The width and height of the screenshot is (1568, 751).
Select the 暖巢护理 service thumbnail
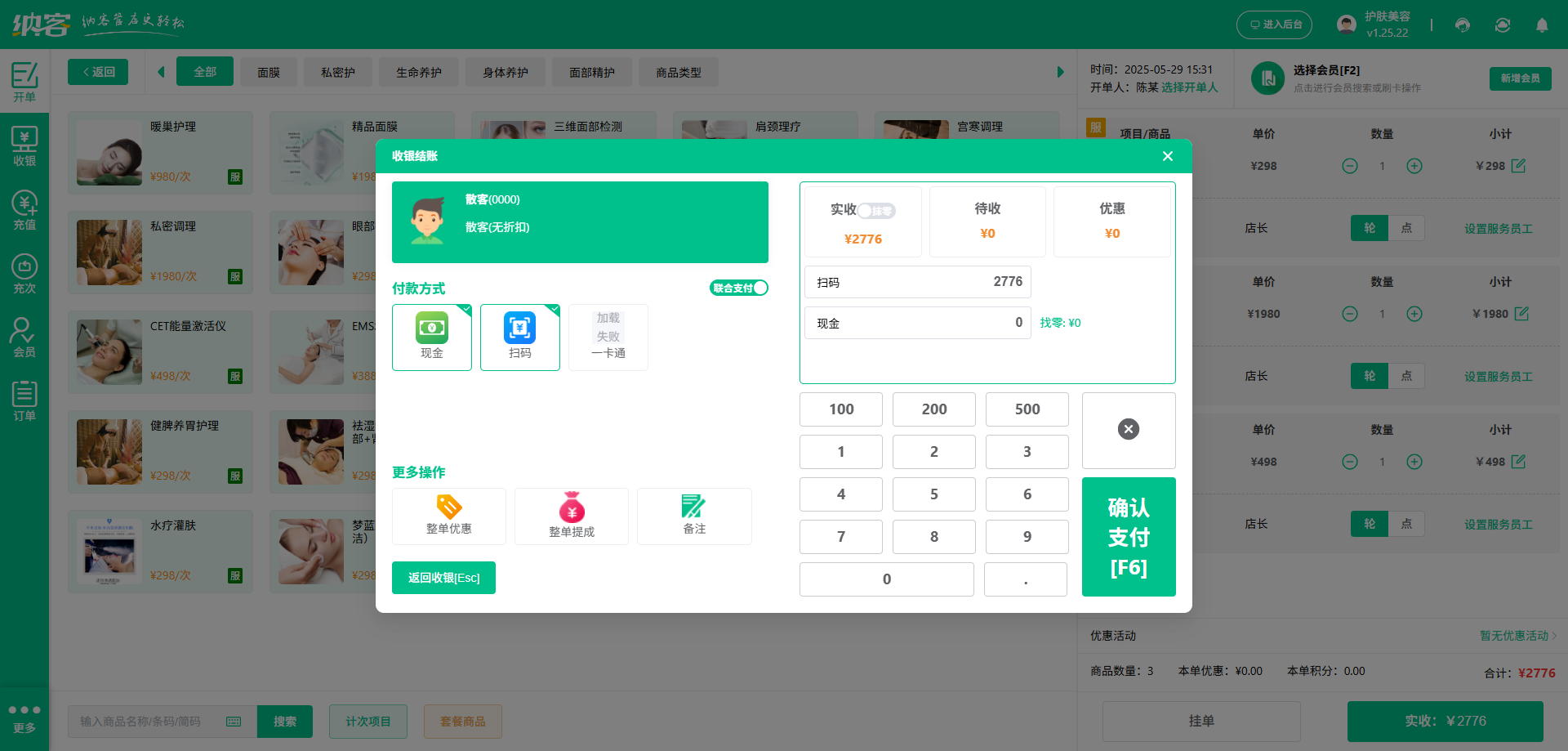point(109,153)
